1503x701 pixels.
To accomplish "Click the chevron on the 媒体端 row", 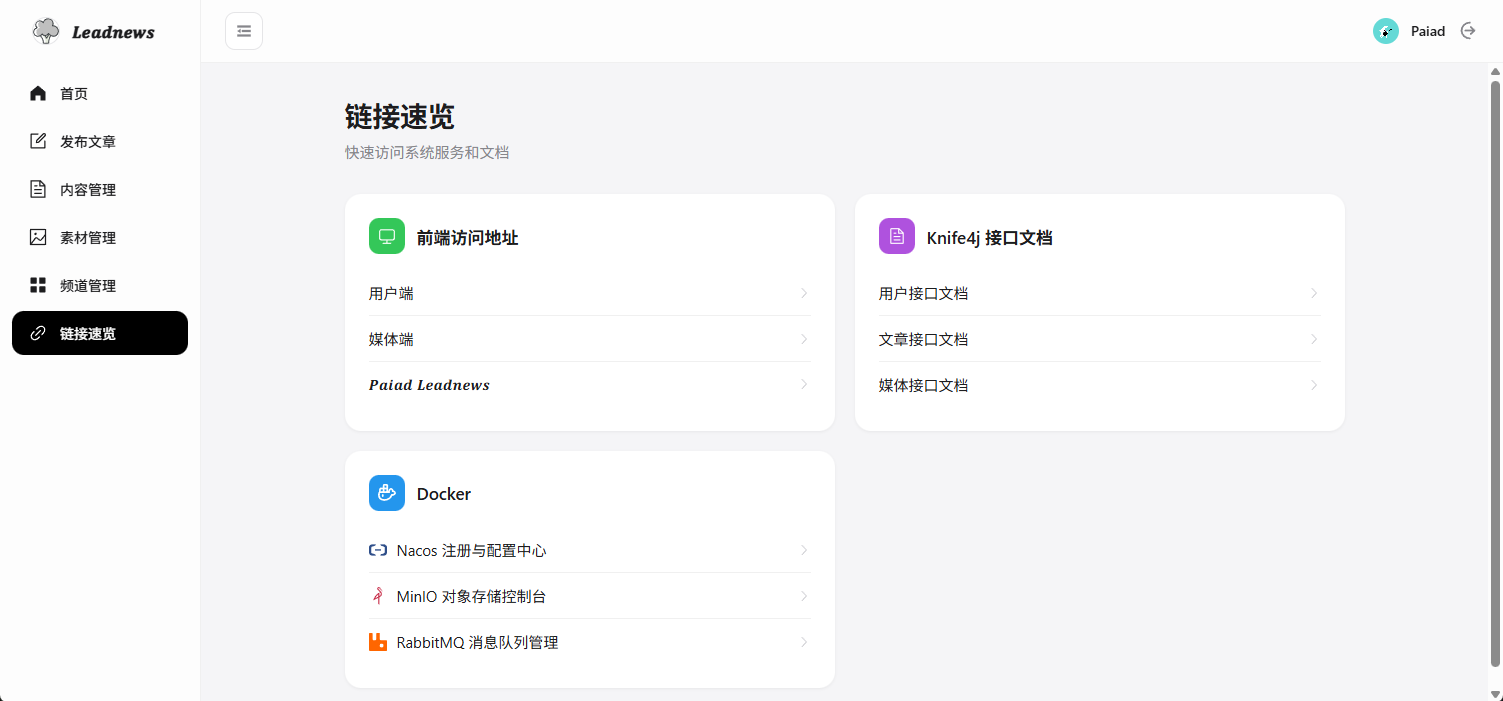I will click(804, 340).
